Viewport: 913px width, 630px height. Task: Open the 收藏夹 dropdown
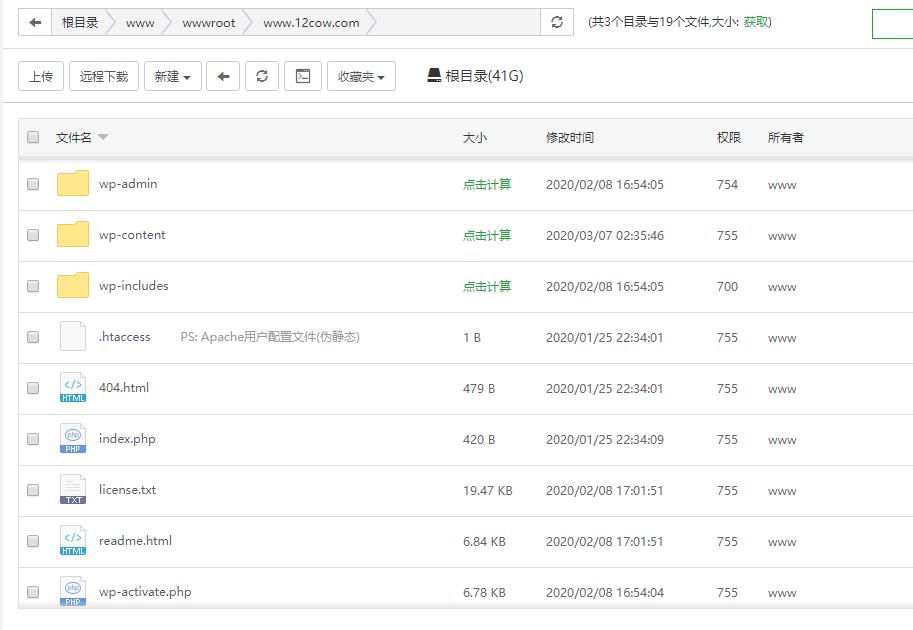pos(361,76)
